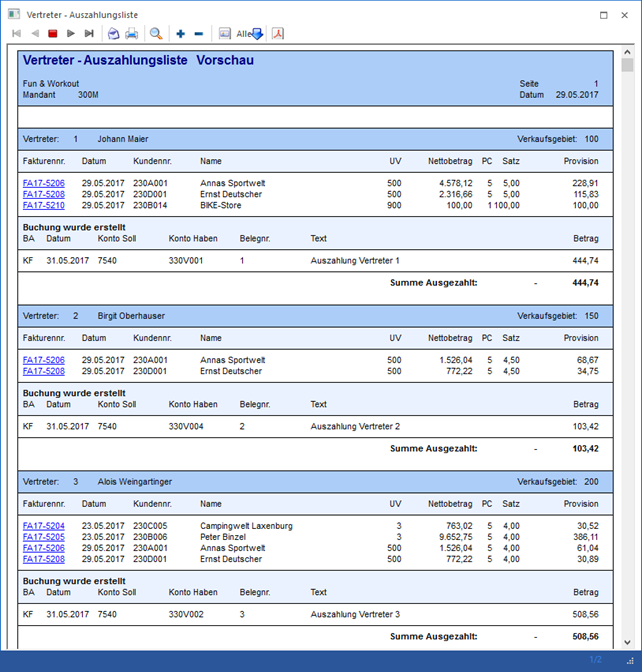Viewport: 642px width, 672px height.
Task: Open the magnifier search tool
Action: click(156, 34)
